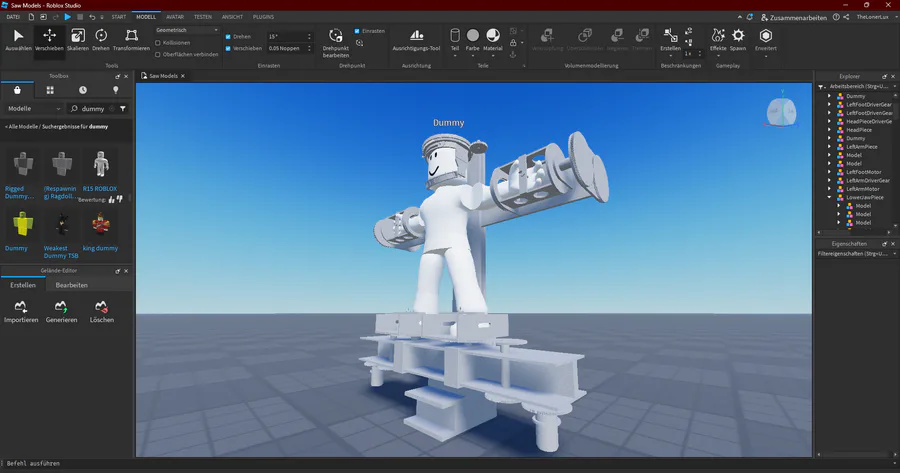Open the Farbe color tool

point(472,40)
